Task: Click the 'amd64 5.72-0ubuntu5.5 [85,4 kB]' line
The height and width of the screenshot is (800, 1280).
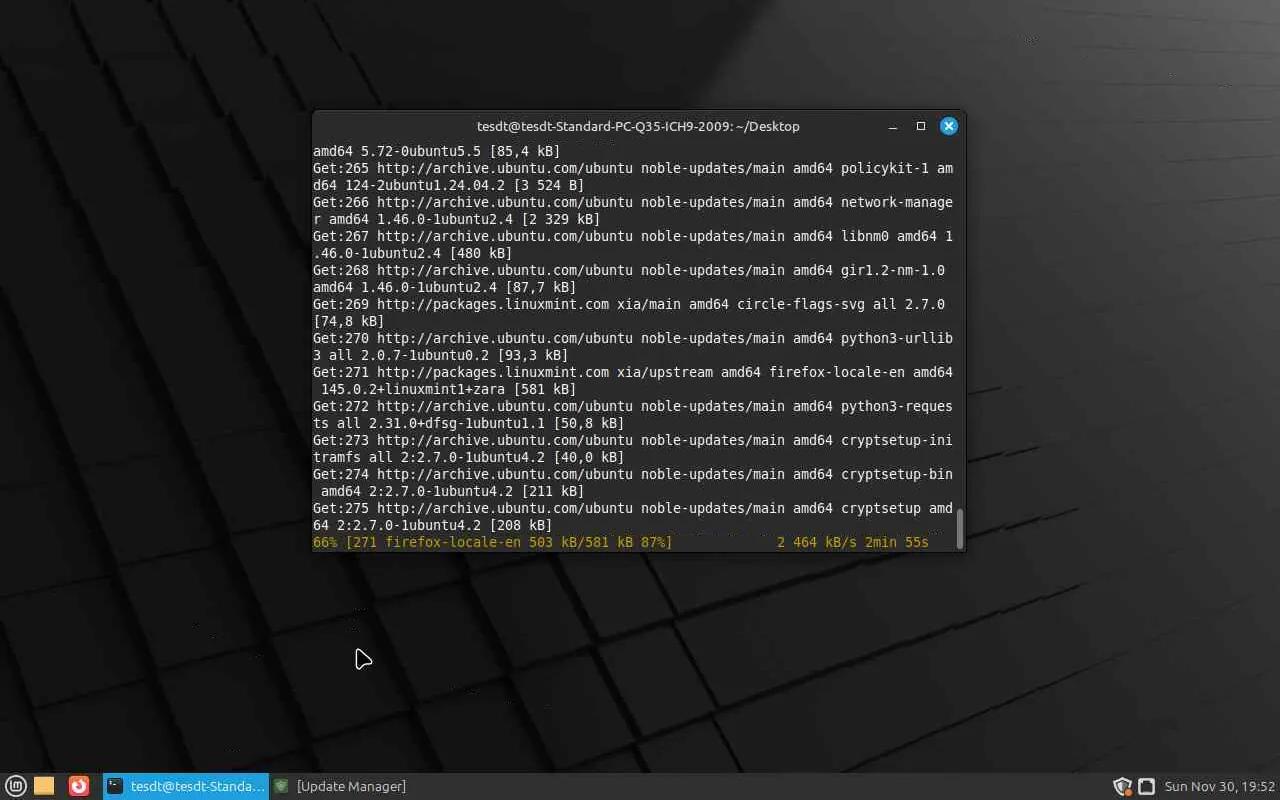Action: point(437,151)
